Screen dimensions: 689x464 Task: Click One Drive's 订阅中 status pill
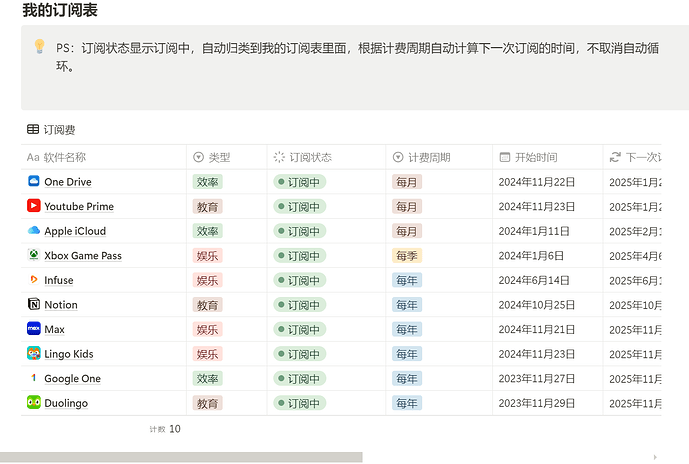point(300,182)
